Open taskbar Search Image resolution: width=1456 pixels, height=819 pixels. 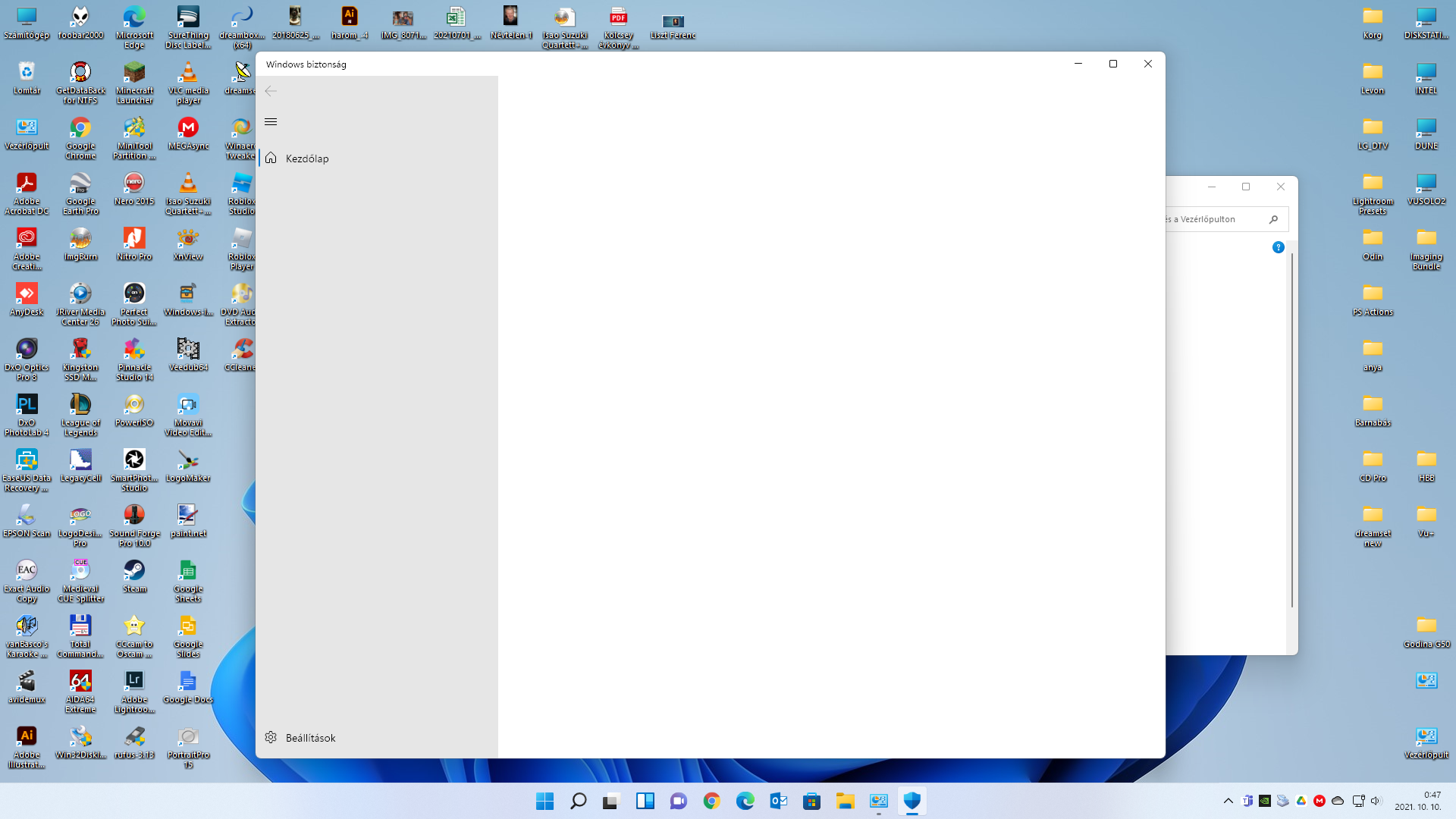(x=578, y=801)
